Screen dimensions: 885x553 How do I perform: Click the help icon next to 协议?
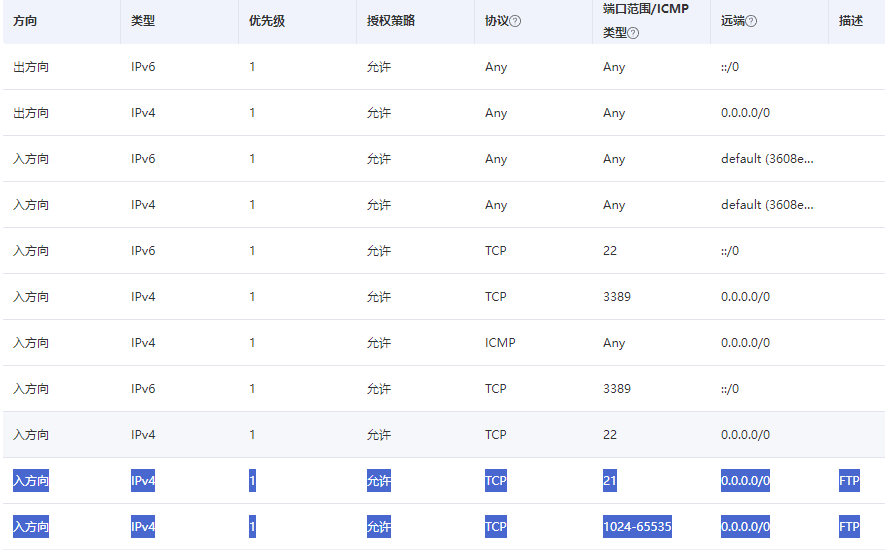[515, 22]
